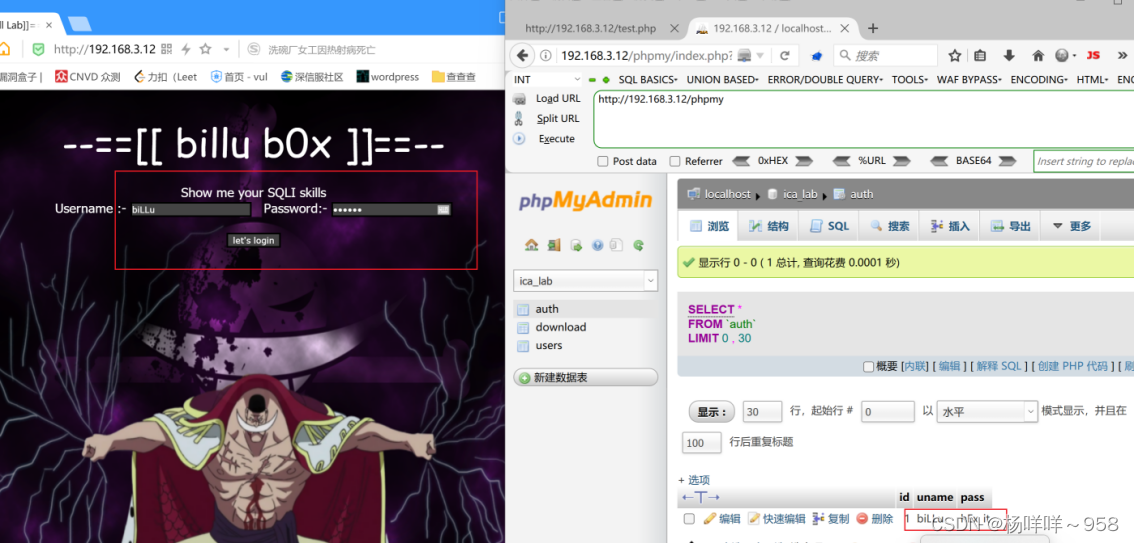
Task: Expand the WAF BYPASS menu
Action: pyautogui.click(x=969, y=80)
